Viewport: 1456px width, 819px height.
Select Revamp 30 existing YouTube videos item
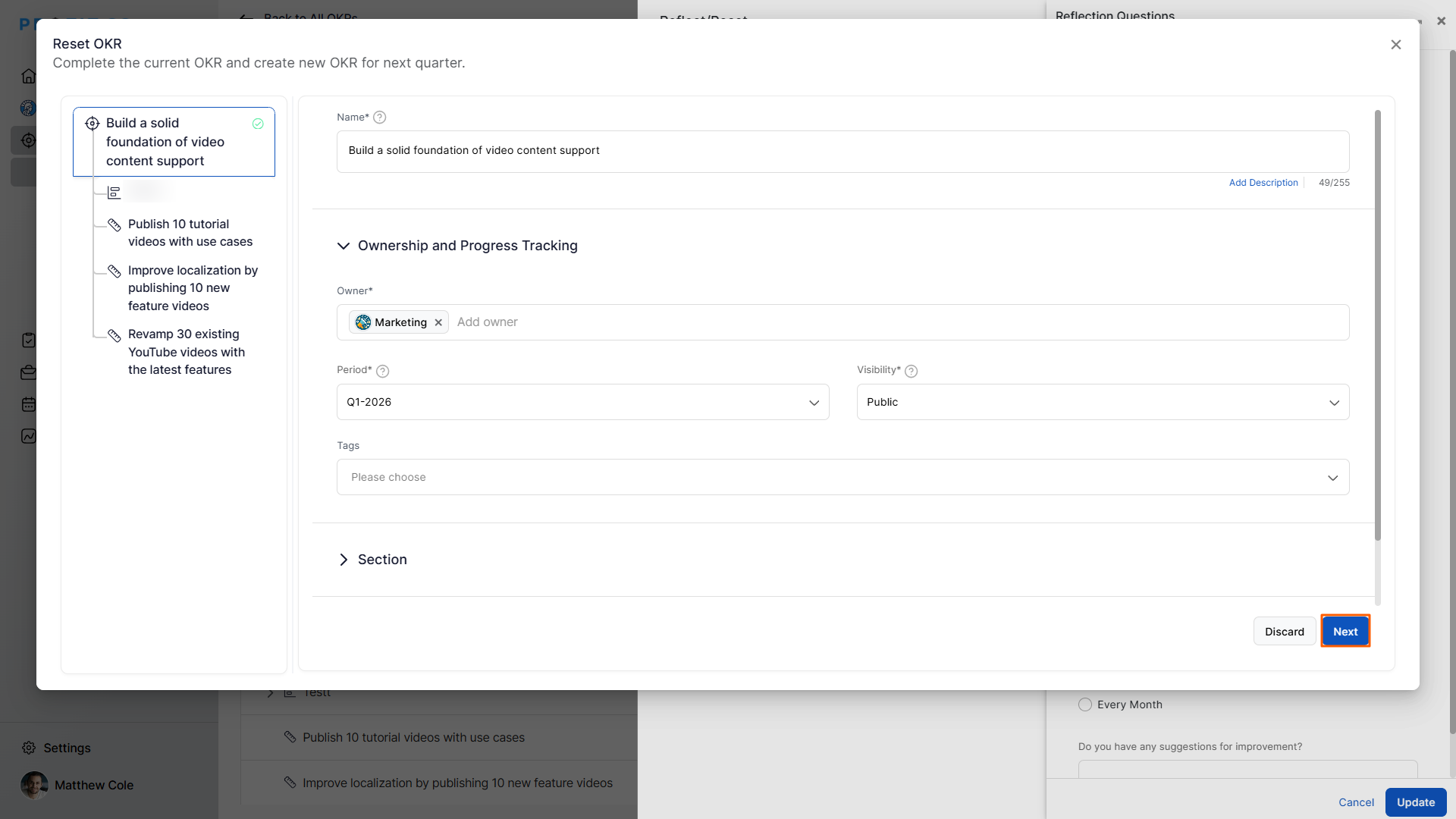coord(186,352)
